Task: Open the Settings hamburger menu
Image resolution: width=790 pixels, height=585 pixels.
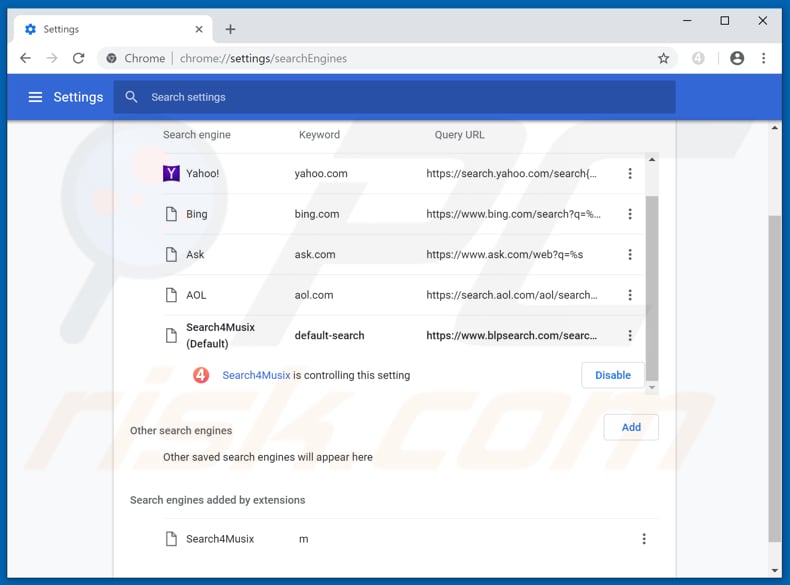Action: [x=35, y=97]
